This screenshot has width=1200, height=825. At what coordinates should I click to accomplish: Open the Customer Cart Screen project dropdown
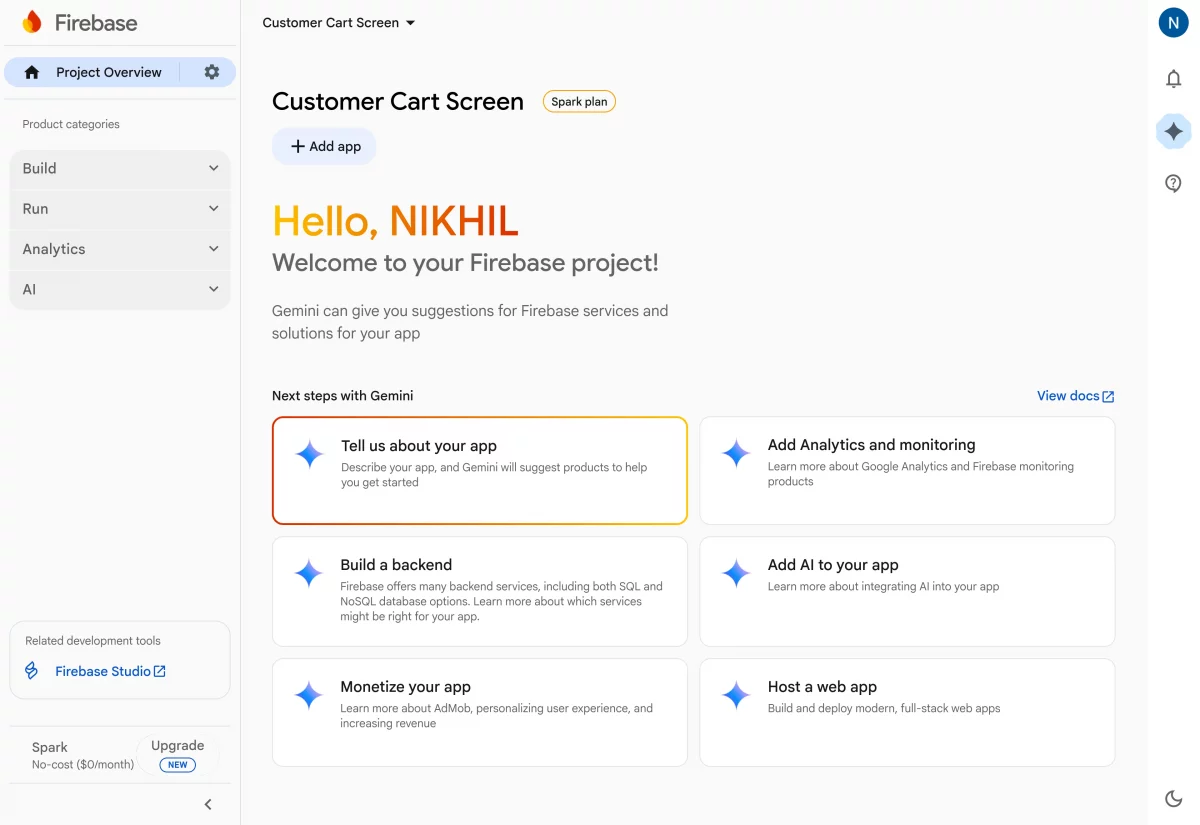click(x=338, y=23)
